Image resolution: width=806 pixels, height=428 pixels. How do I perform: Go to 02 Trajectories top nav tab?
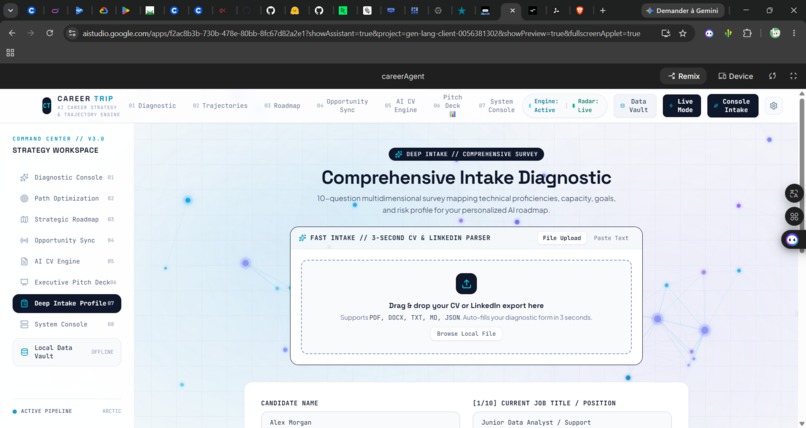click(x=220, y=106)
